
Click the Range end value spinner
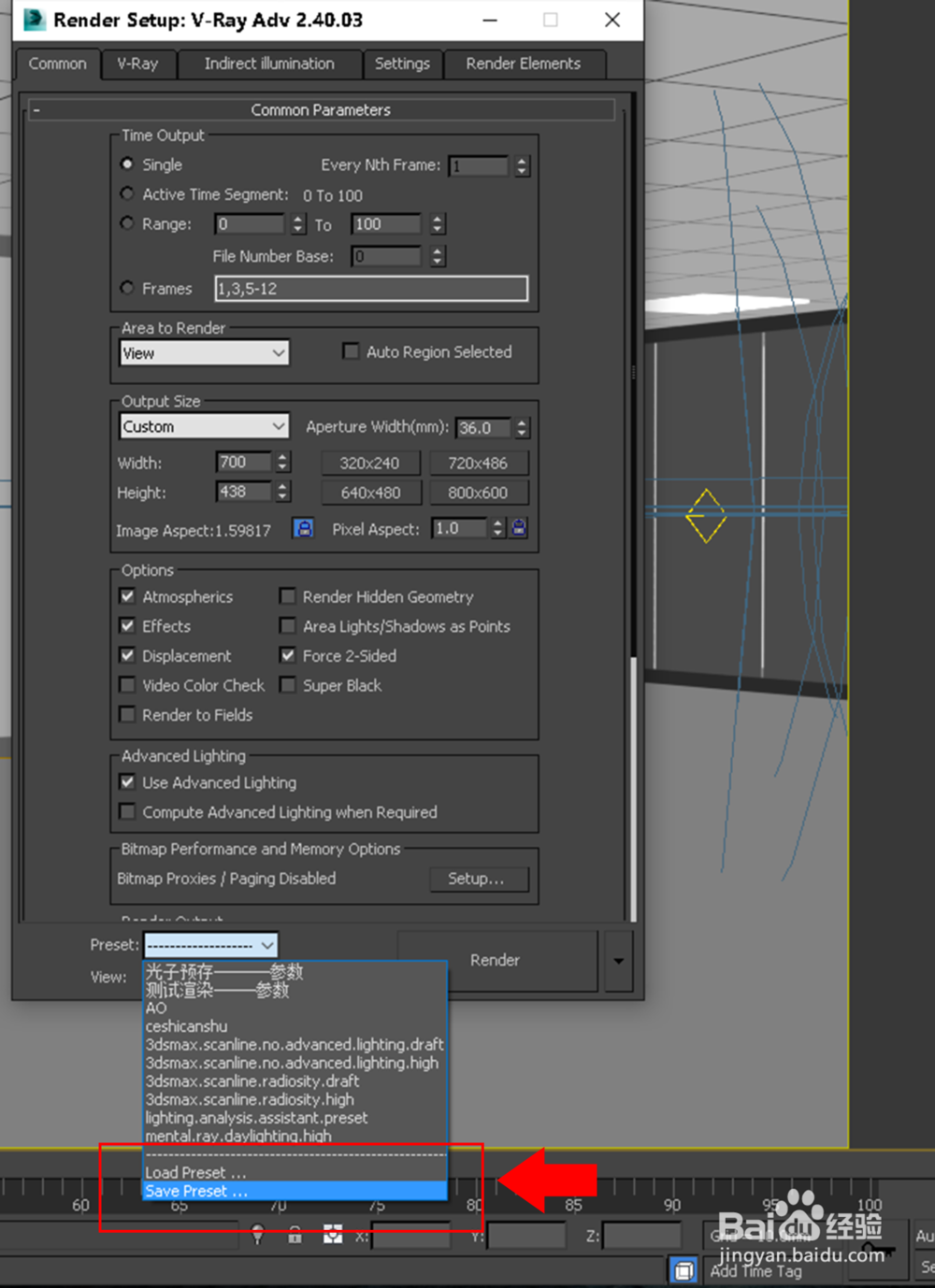pos(438,224)
